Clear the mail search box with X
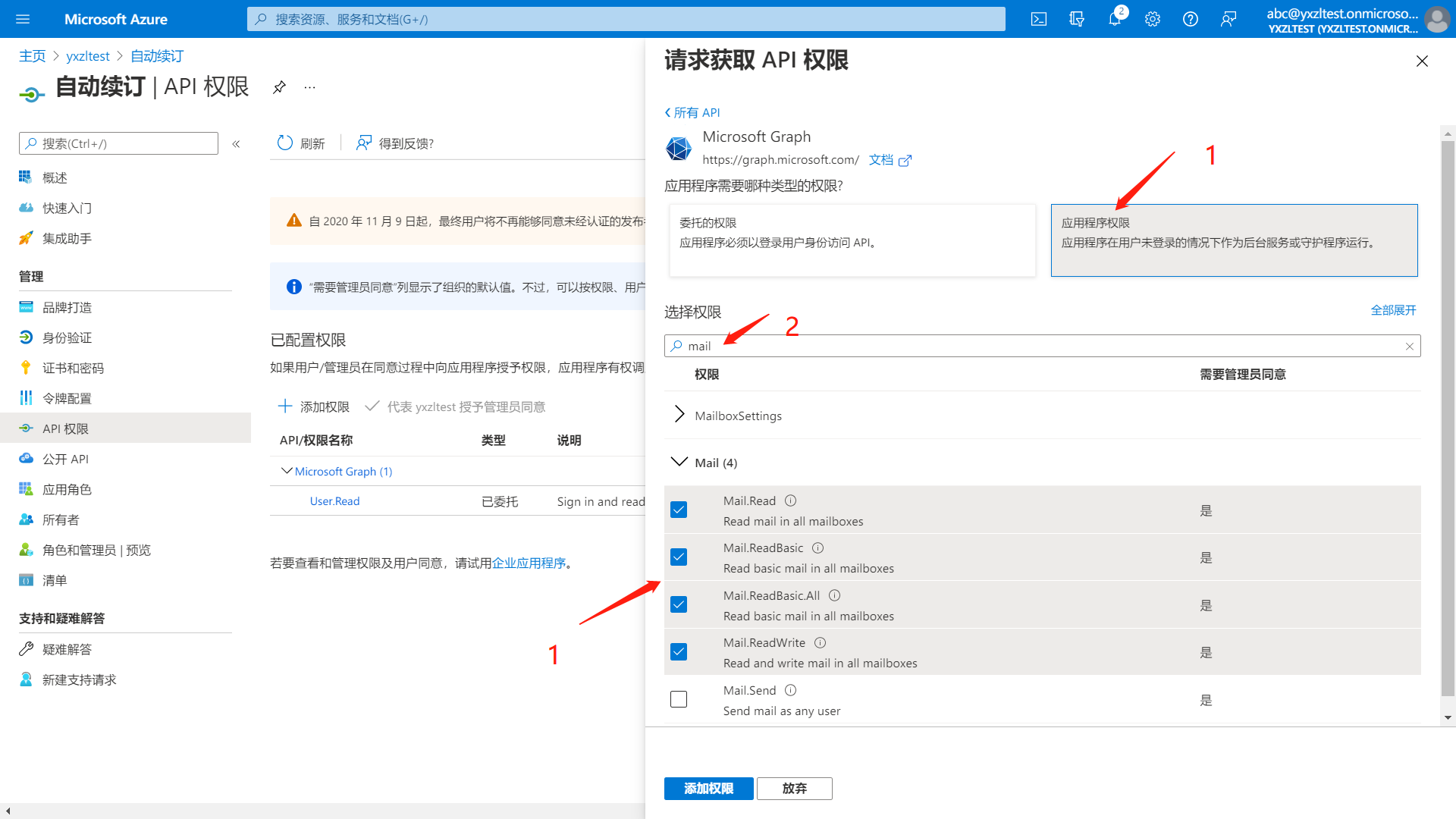 1409,347
